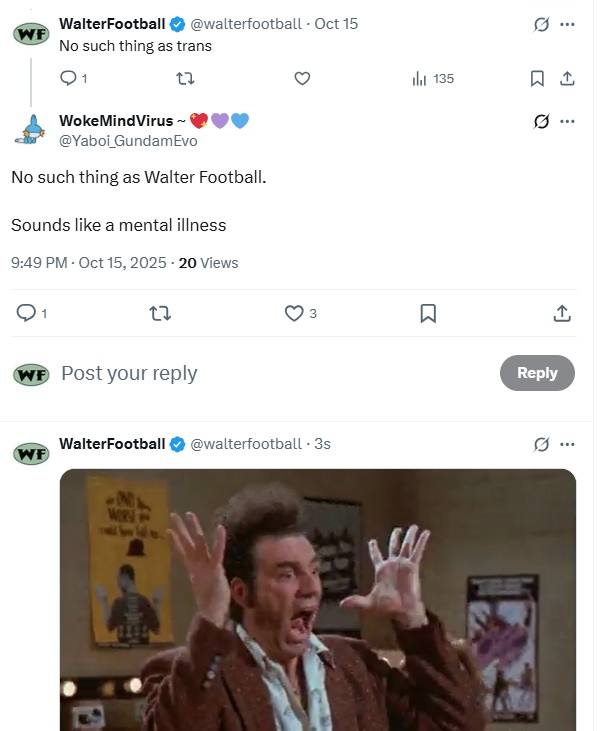Open more options on WokeMindVirus post
The image size is (615, 731).
568,121
